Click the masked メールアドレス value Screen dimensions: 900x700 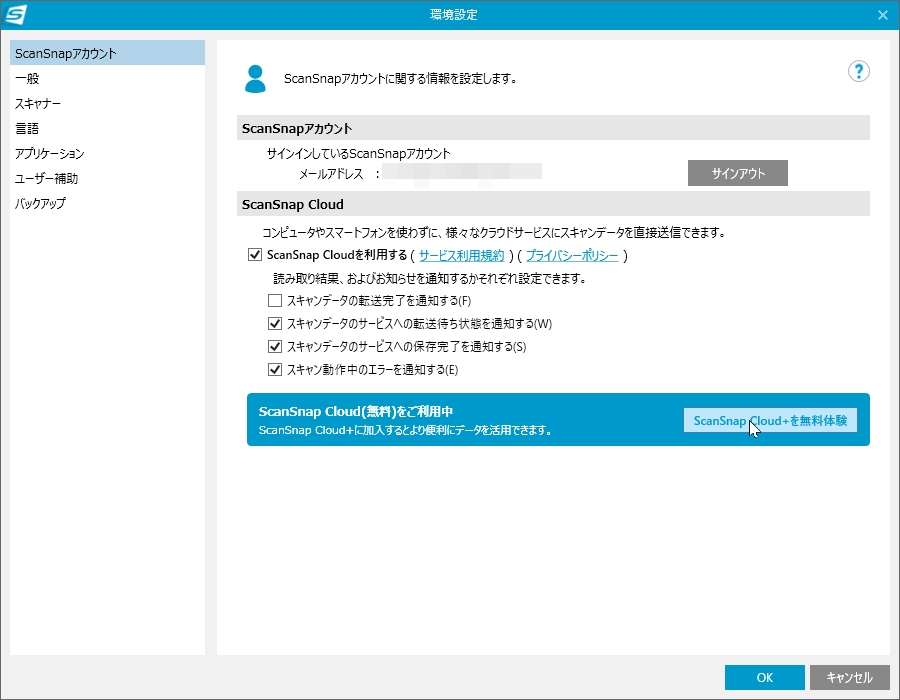tap(462, 173)
